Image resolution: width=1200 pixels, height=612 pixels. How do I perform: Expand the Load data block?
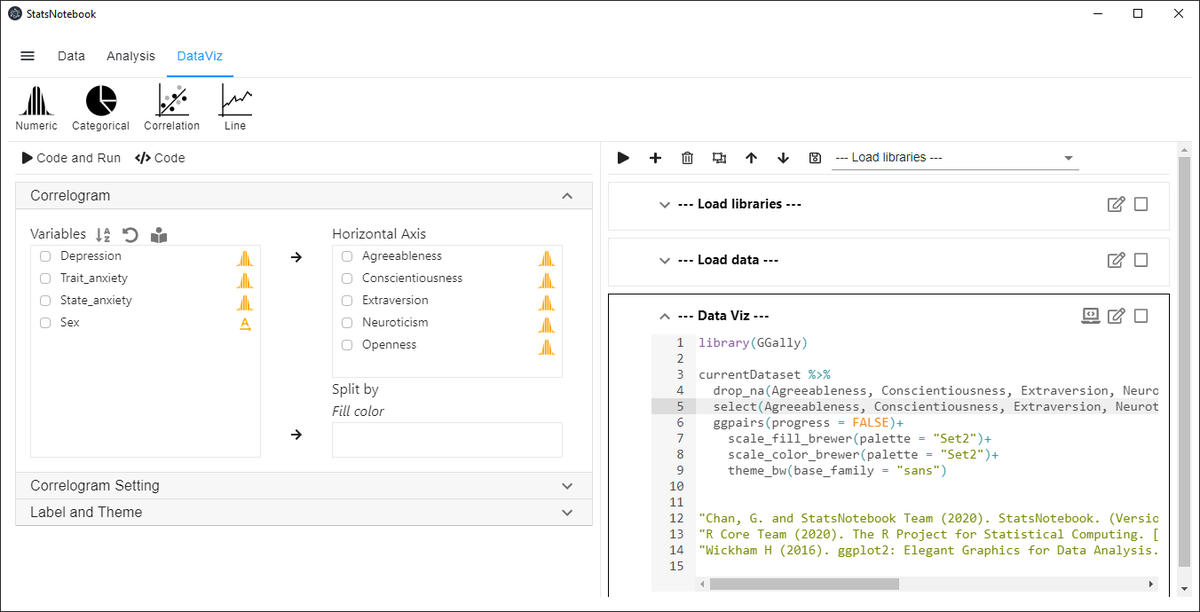pos(664,260)
